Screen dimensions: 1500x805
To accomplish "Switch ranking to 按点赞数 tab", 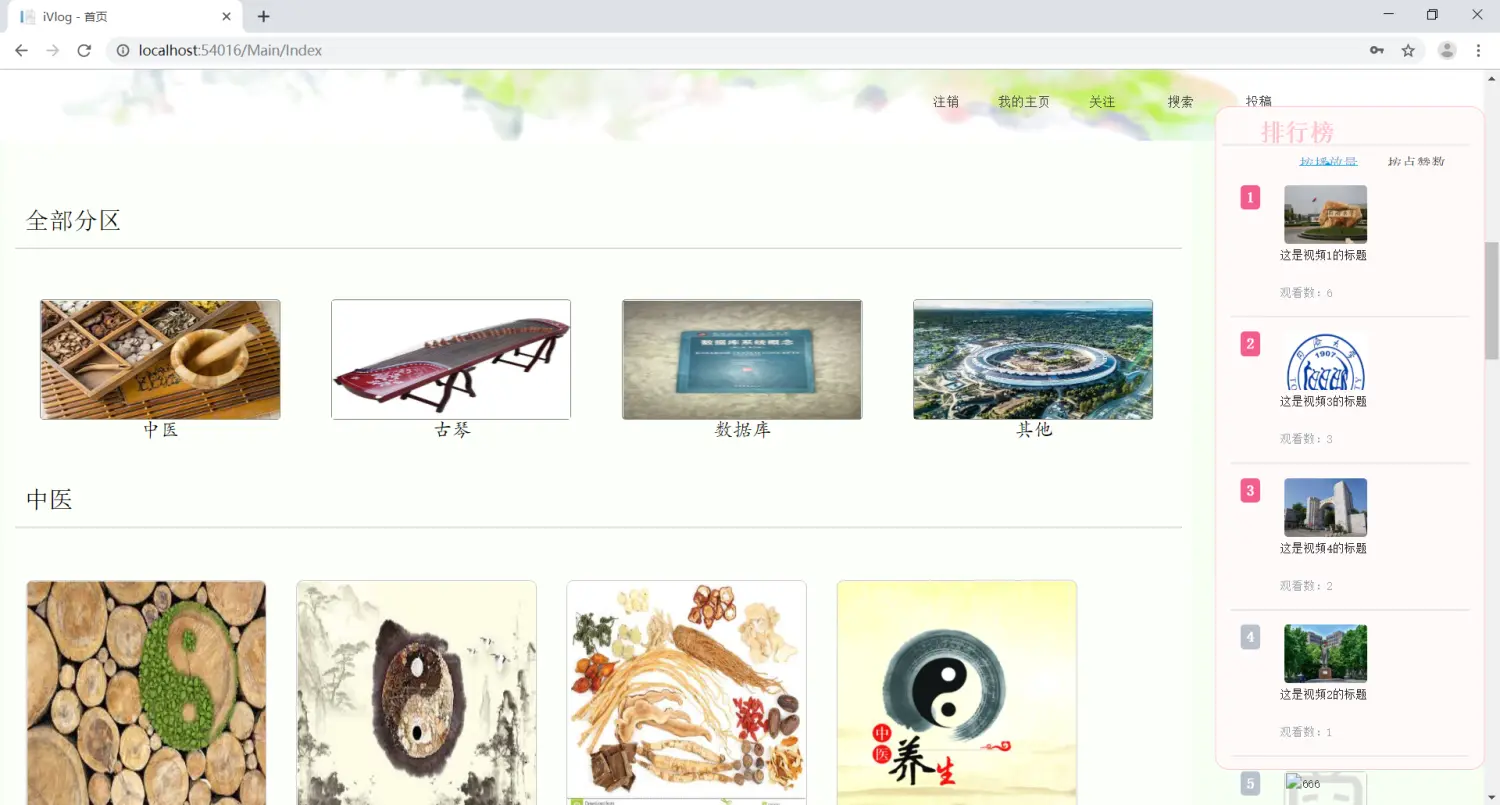I will pyautogui.click(x=1416, y=161).
